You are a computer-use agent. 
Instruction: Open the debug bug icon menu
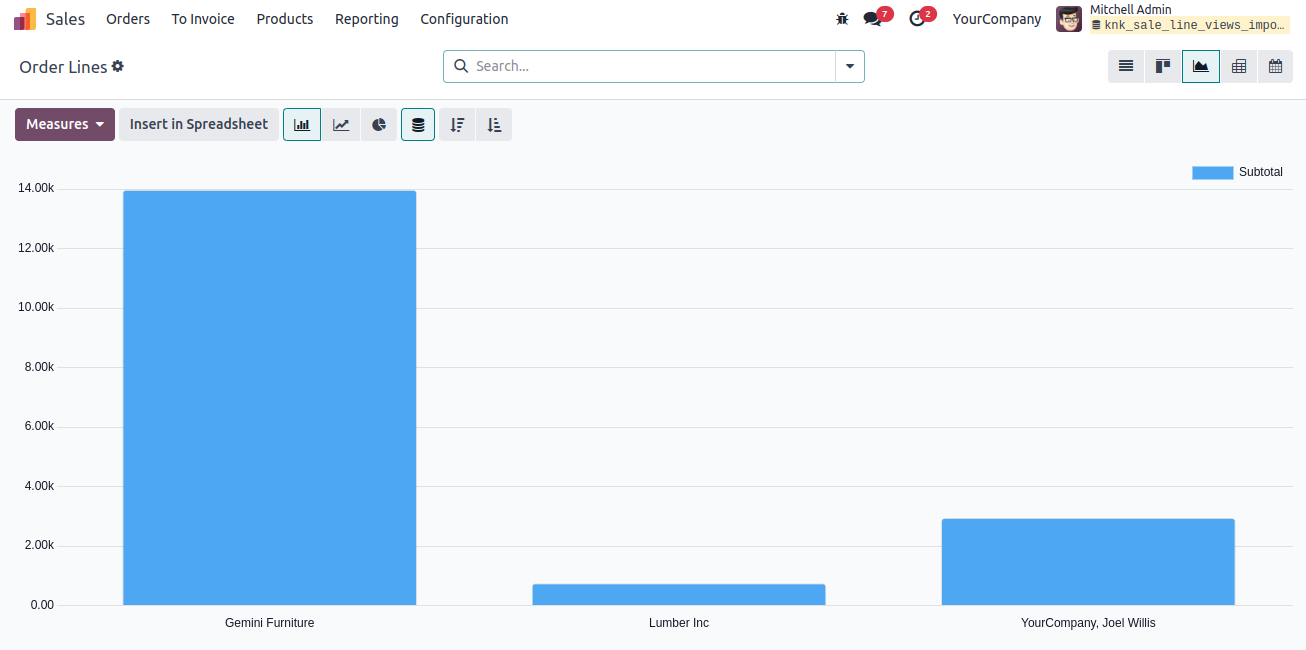coord(842,19)
